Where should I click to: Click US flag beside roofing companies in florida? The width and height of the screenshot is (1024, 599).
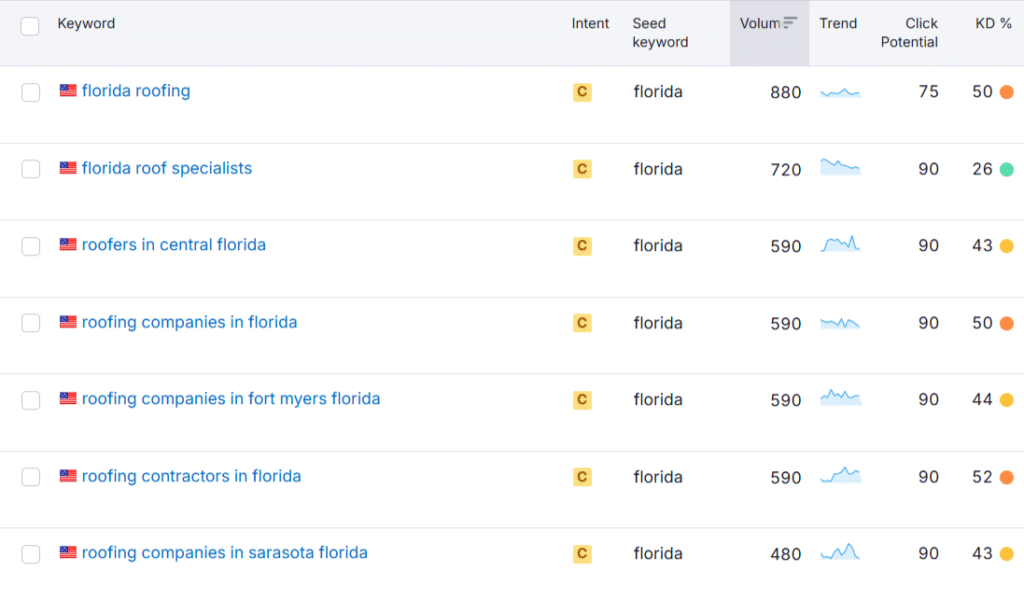pyautogui.click(x=68, y=321)
